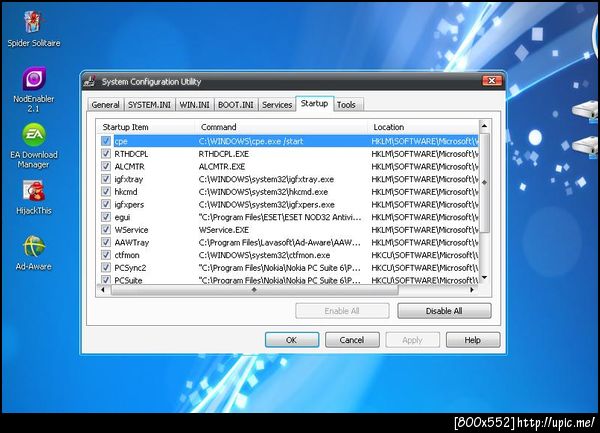
Task: Toggle the ctfmon startup checkbox
Action: (x=106, y=255)
